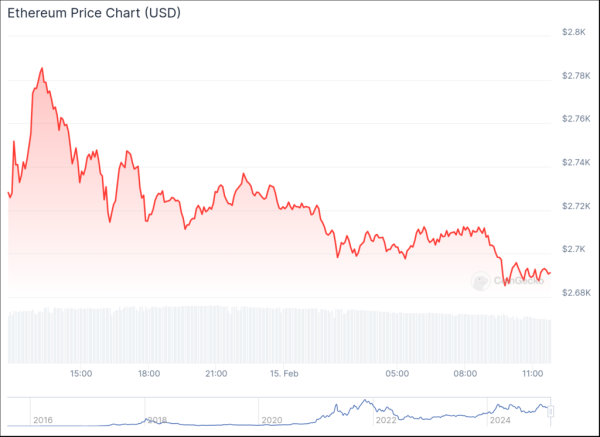Click the 15:00 time axis label

[81, 374]
